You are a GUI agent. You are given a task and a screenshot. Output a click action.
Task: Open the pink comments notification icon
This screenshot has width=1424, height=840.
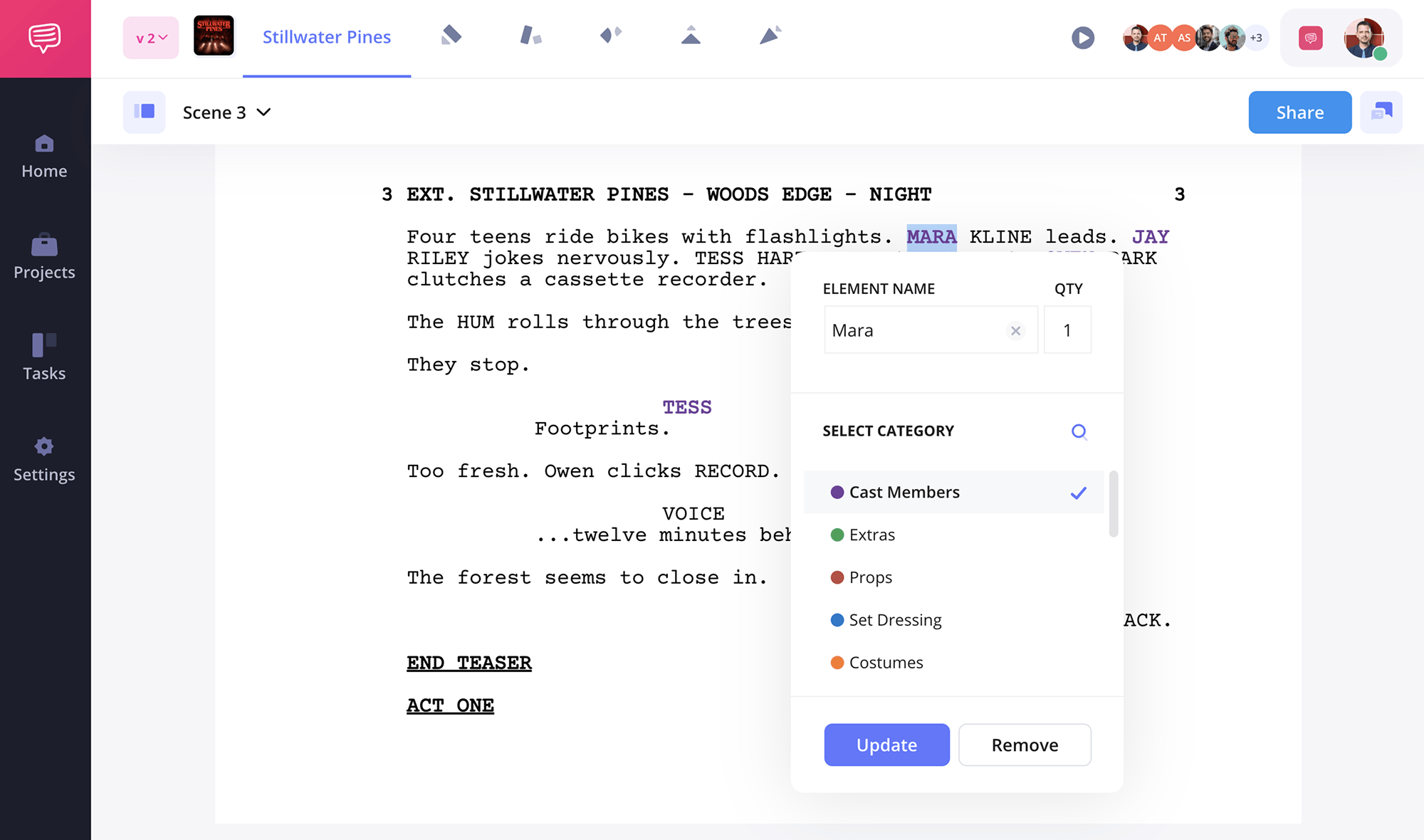click(1311, 38)
